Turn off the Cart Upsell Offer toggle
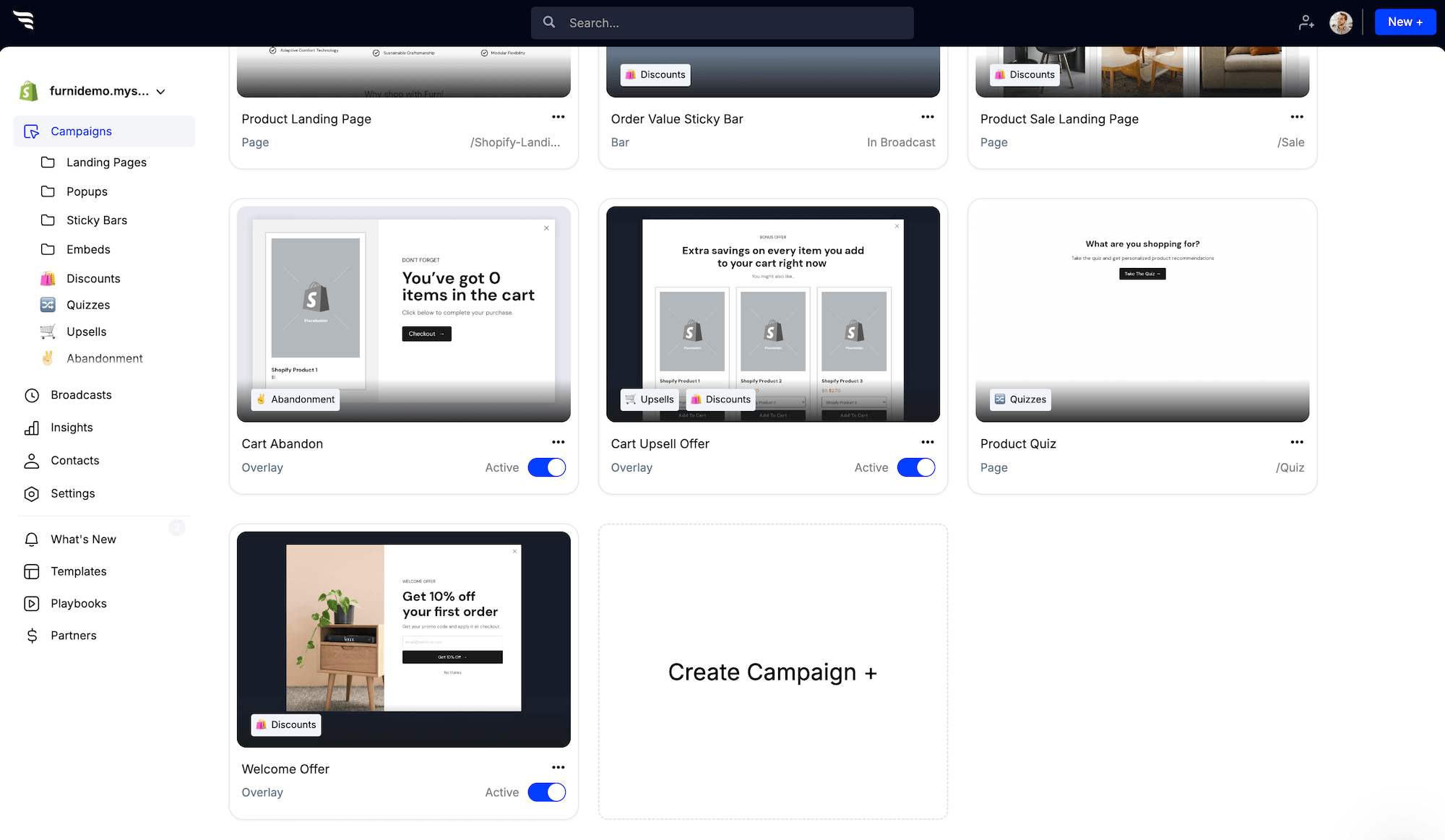Screen dimensions: 1445x840 click(x=916, y=467)
